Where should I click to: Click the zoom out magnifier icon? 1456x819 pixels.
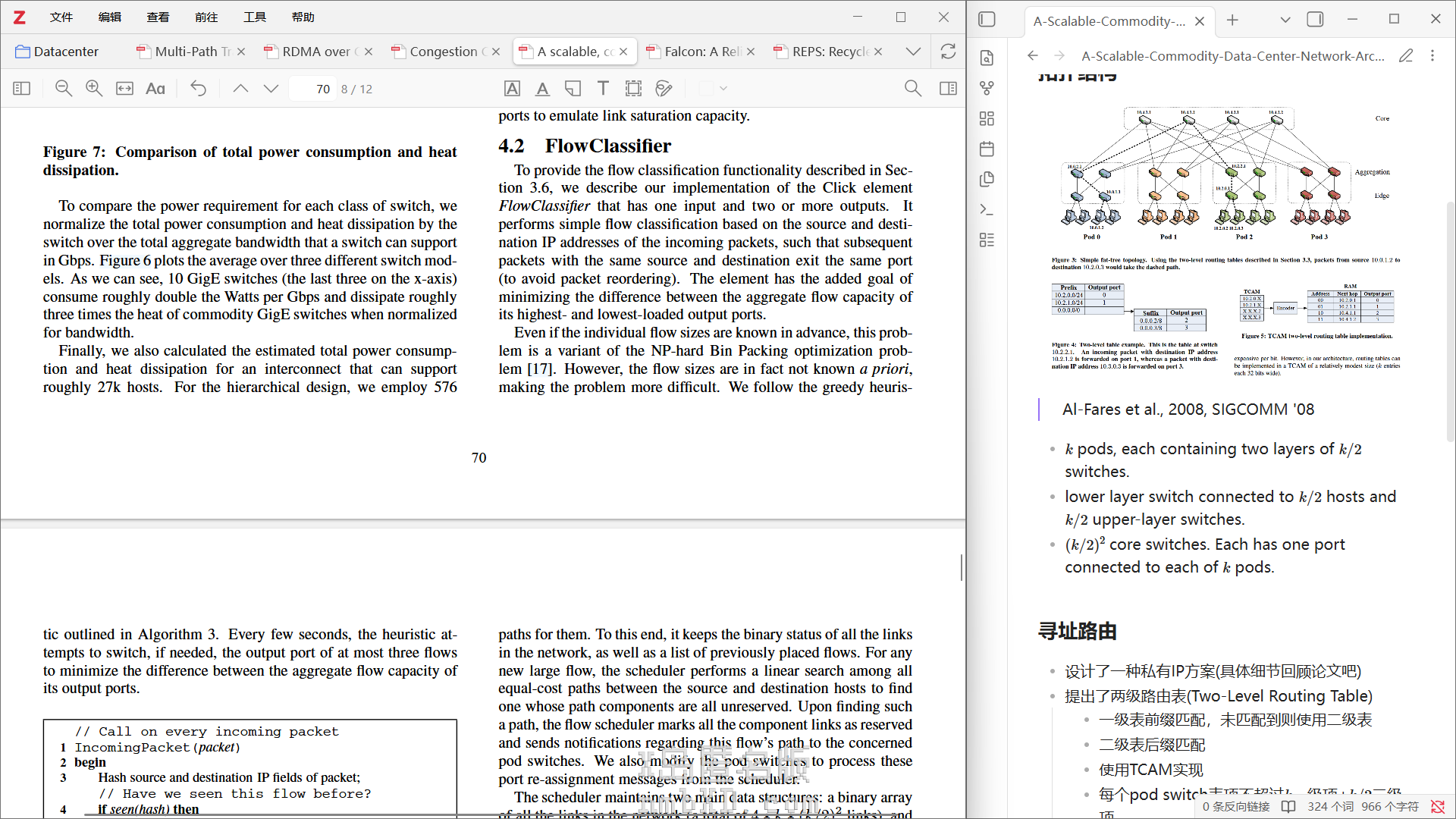point(64,89)
